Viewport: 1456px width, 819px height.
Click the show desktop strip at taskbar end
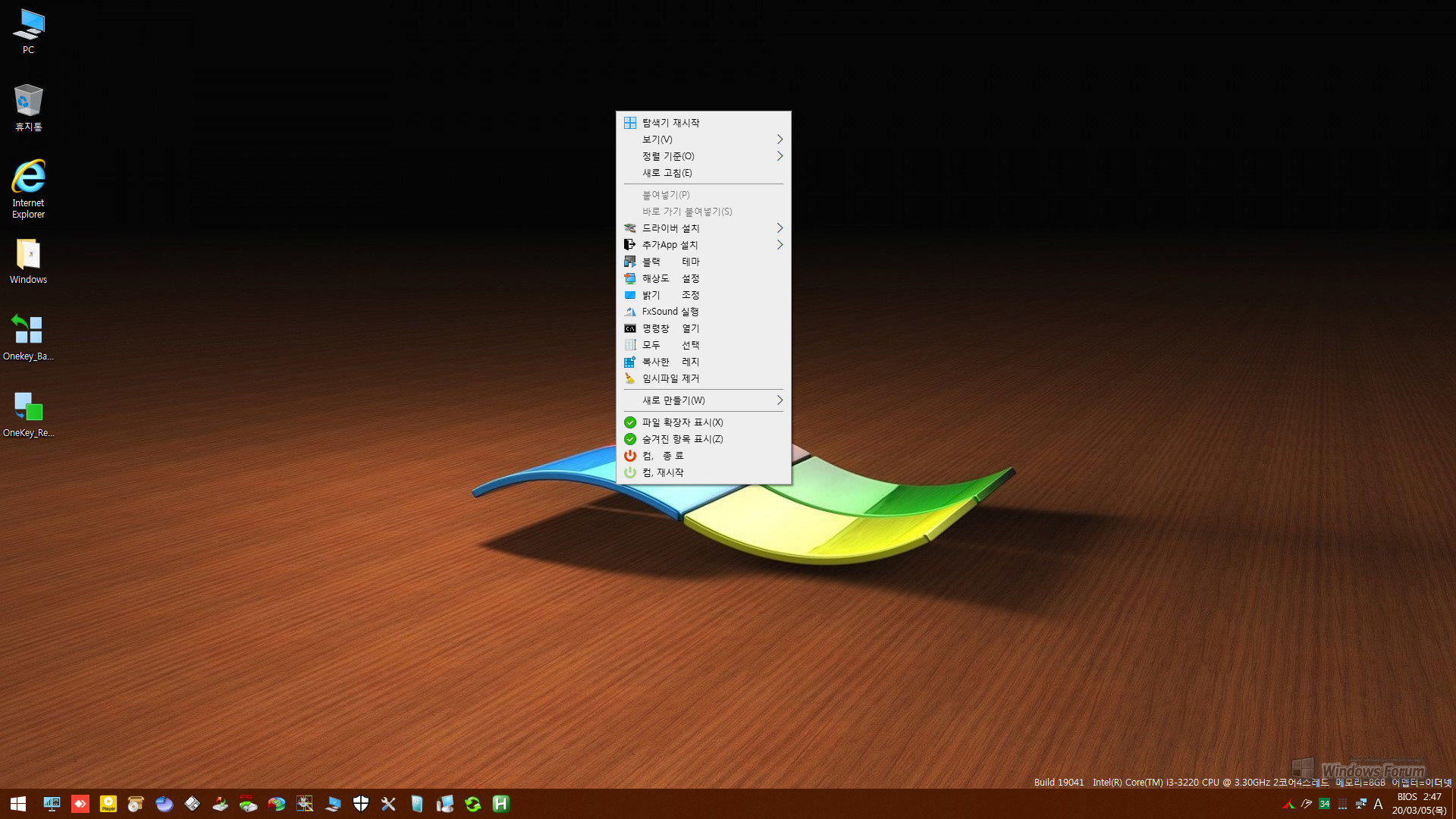click(1453, 804)
